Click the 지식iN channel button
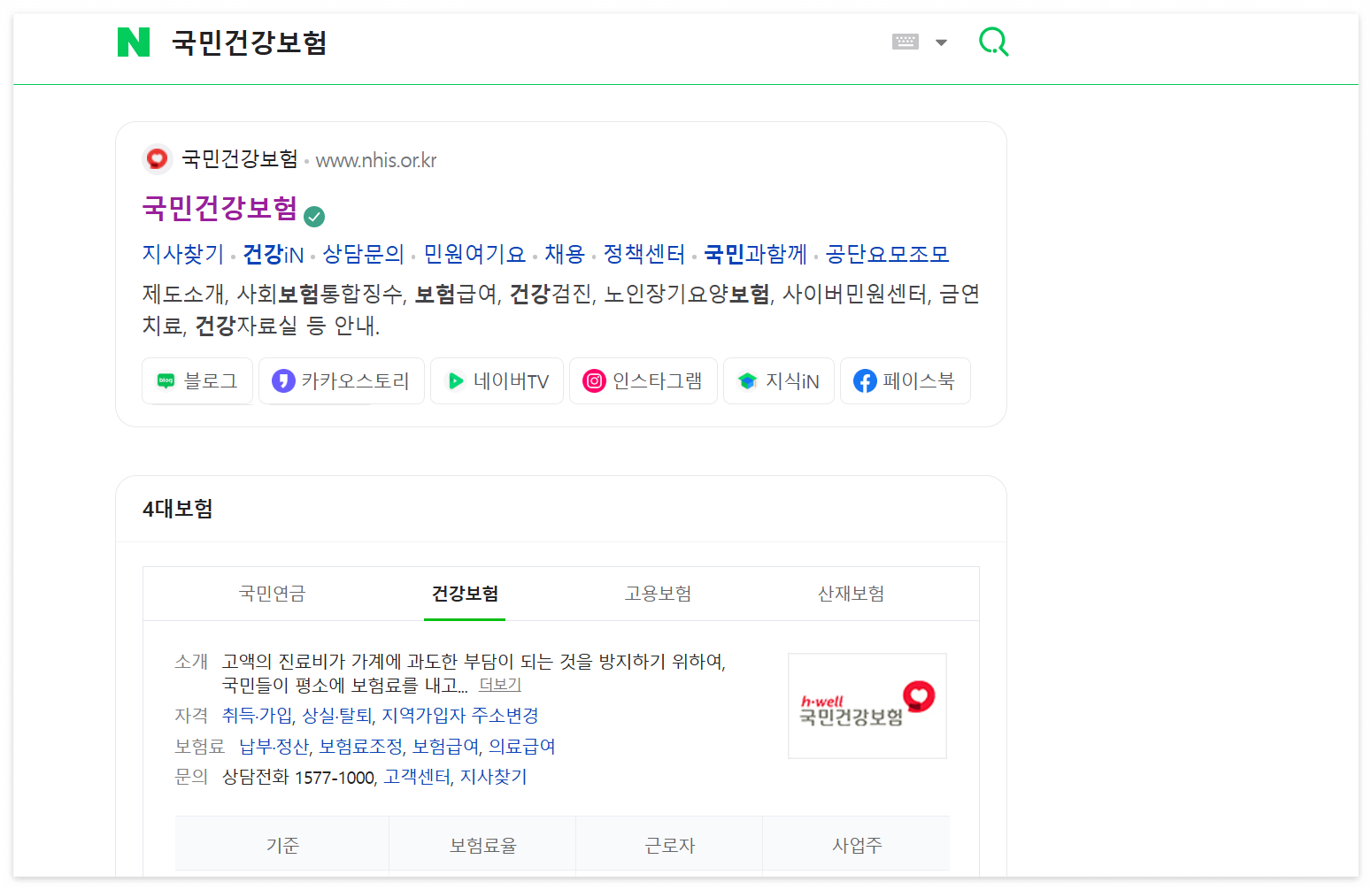 [779, 381]
